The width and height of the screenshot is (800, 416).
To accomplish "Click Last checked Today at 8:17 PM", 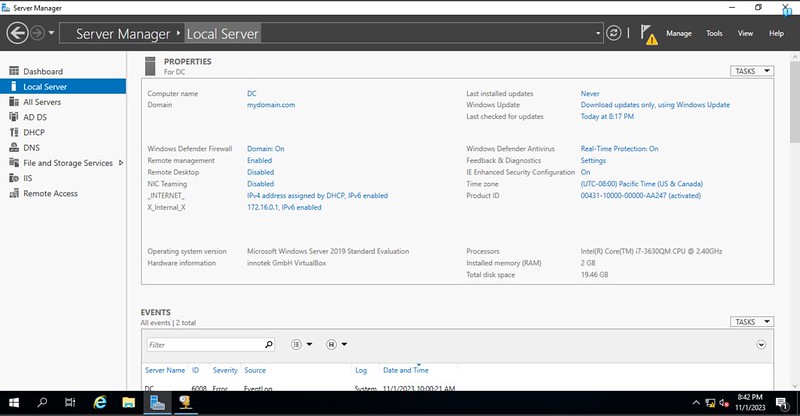I will (607, 116).
